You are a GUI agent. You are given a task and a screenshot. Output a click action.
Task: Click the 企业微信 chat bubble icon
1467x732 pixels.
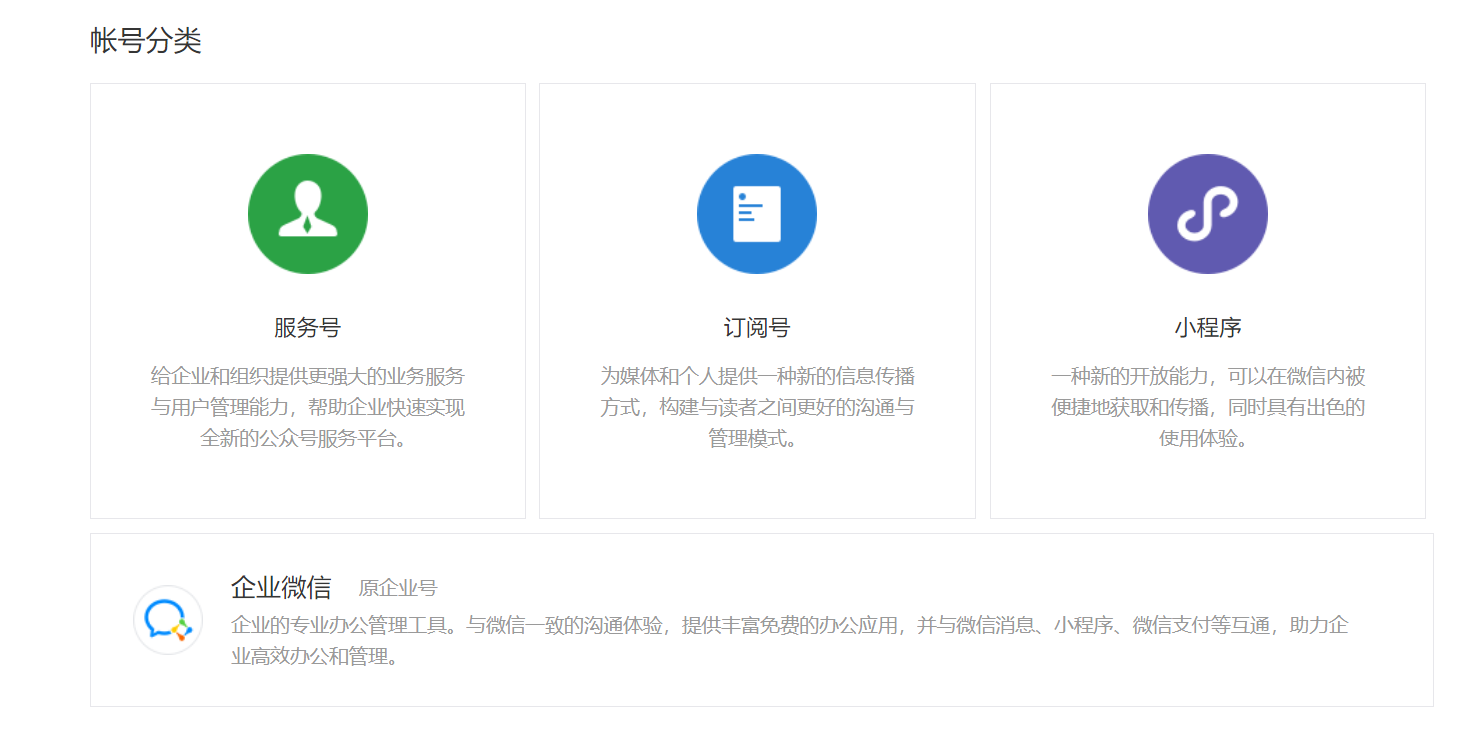(168, 620)
